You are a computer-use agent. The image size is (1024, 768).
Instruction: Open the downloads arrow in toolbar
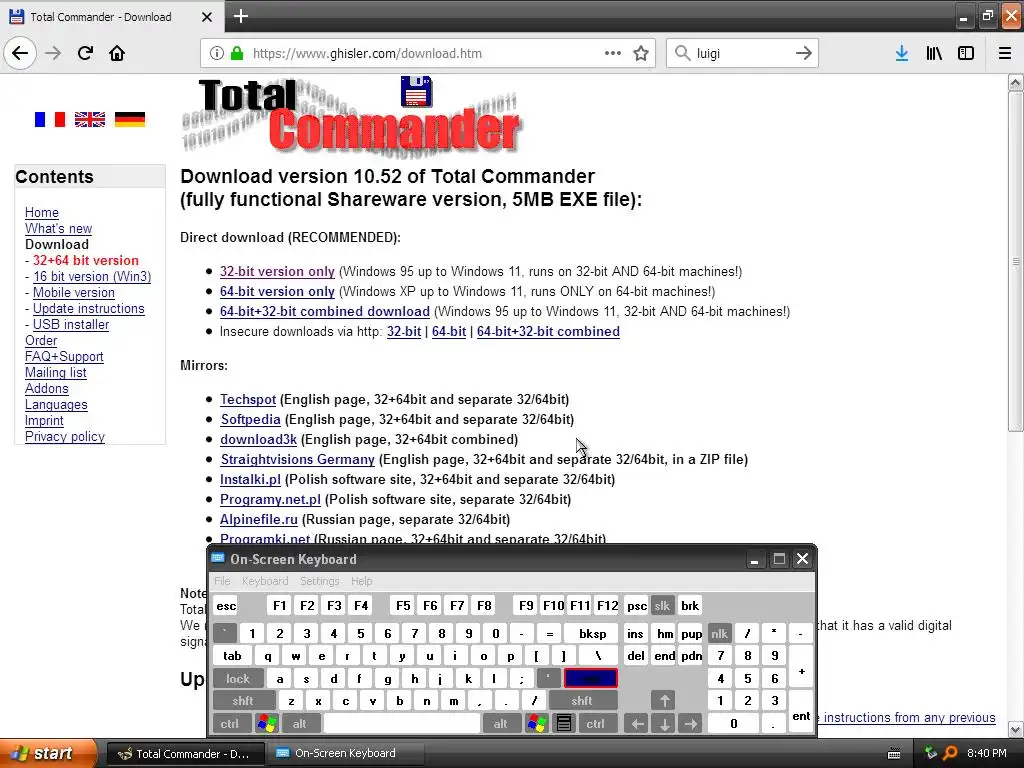click(x=902, y=54)
